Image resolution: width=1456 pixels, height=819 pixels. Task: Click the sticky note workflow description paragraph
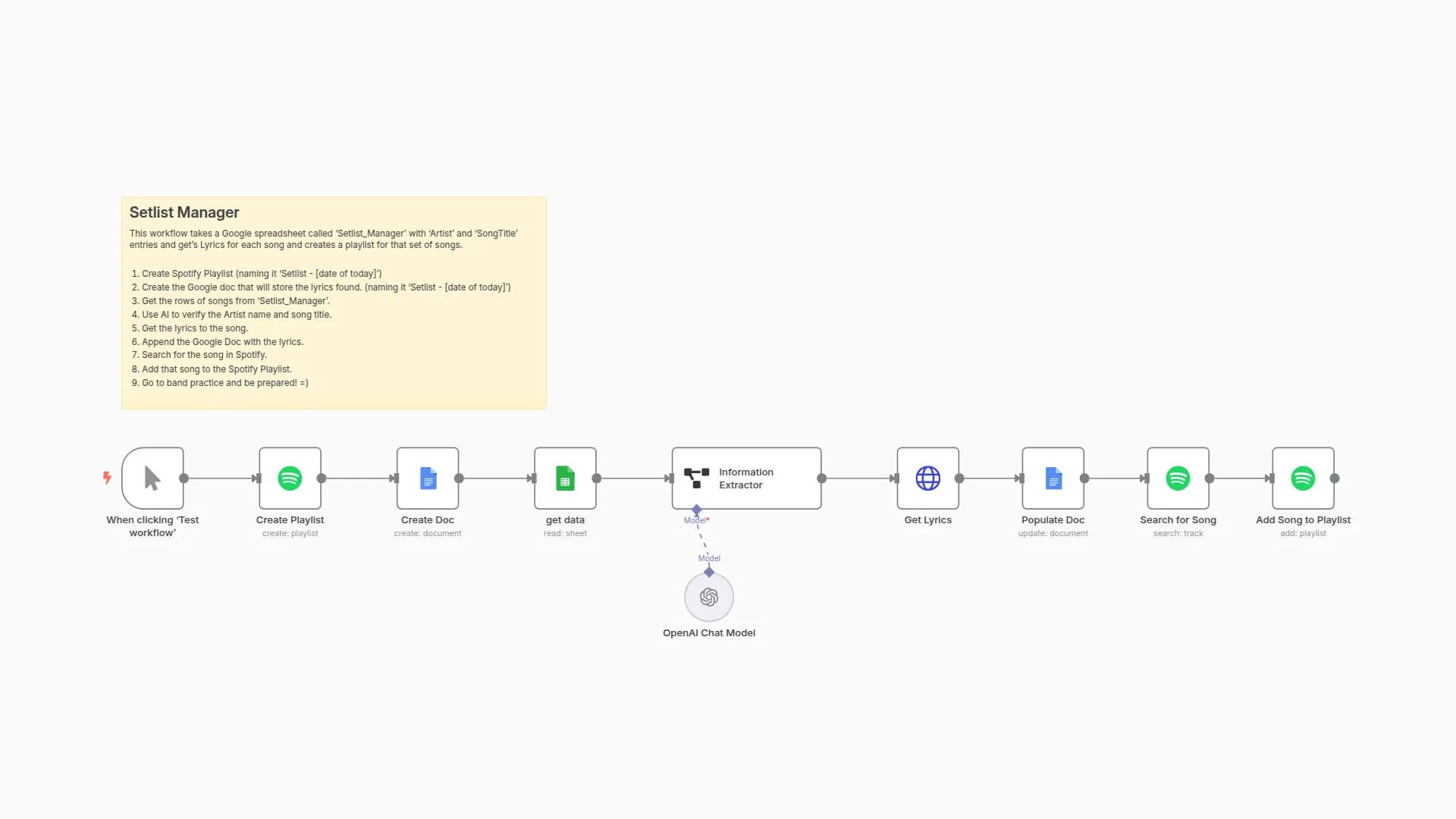click(x=324, y=239)
